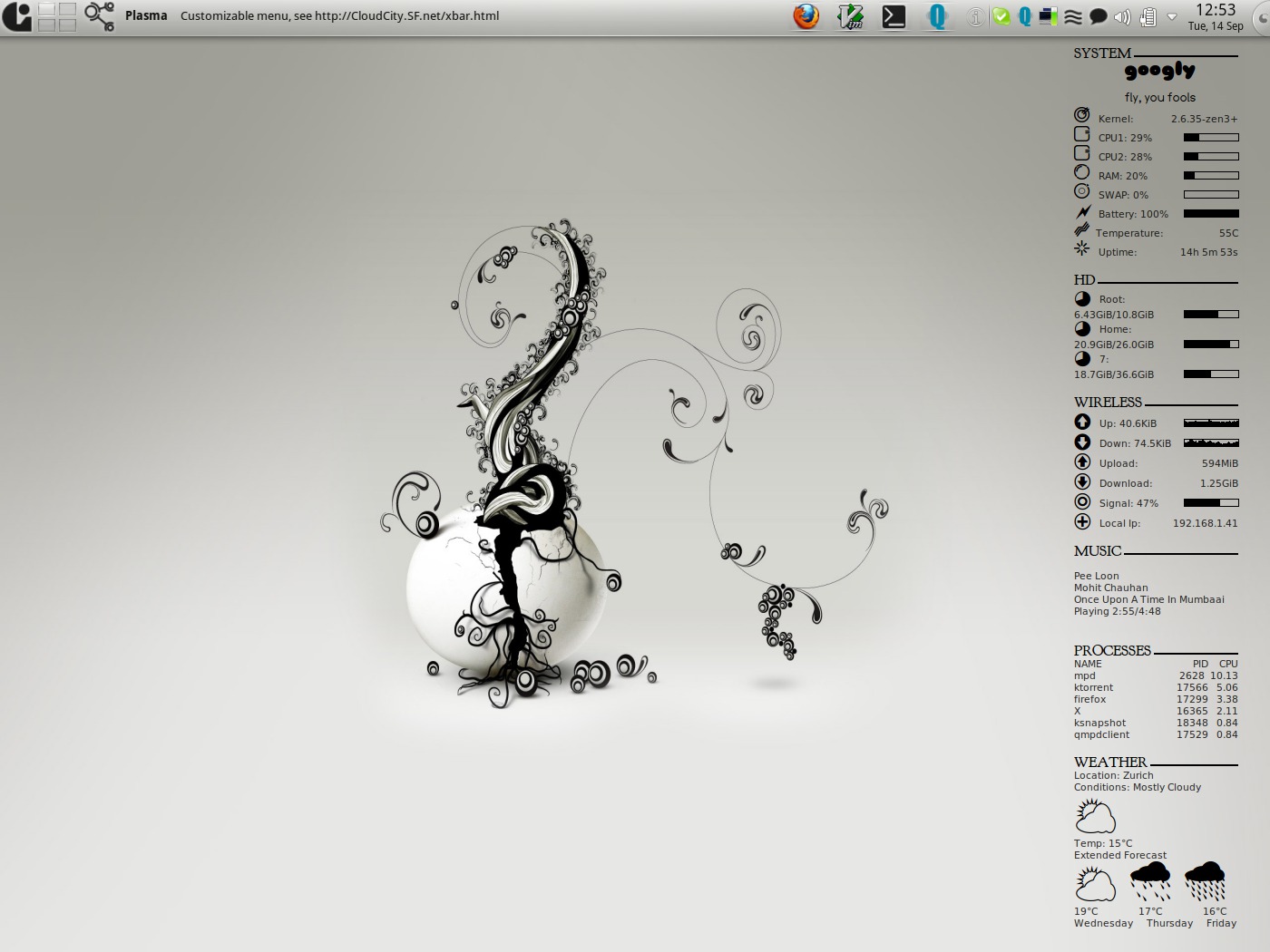Open the clipboard tray icon

(1148, 17)
